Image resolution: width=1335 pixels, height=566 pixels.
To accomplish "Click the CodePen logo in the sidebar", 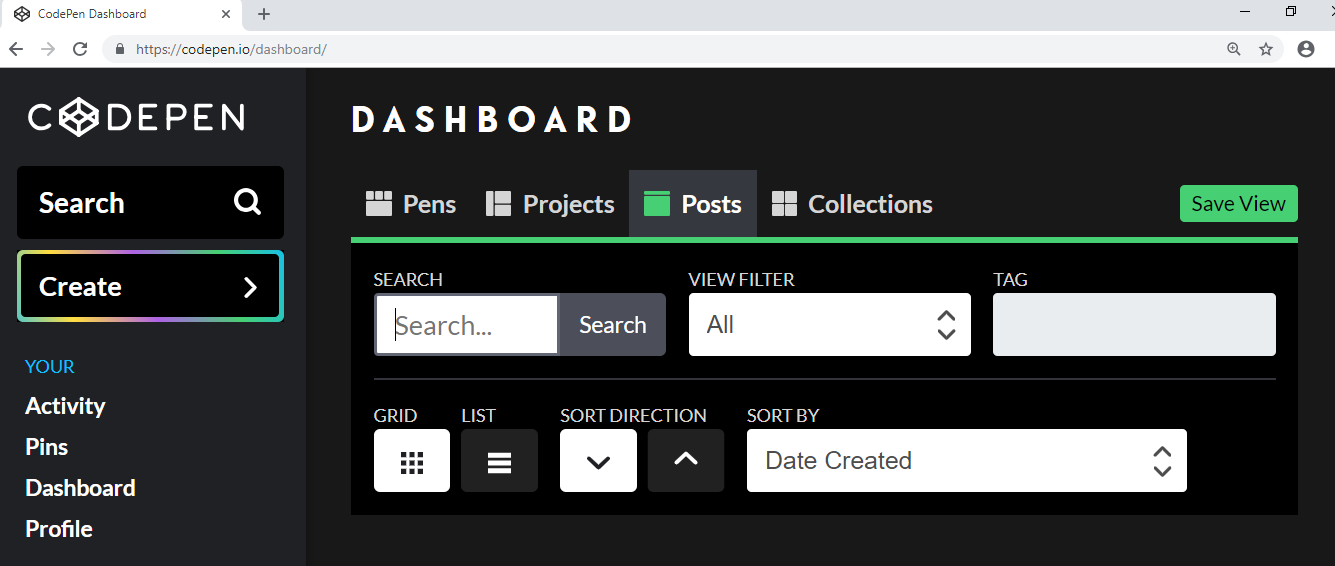I will click(x=136, y=118).
